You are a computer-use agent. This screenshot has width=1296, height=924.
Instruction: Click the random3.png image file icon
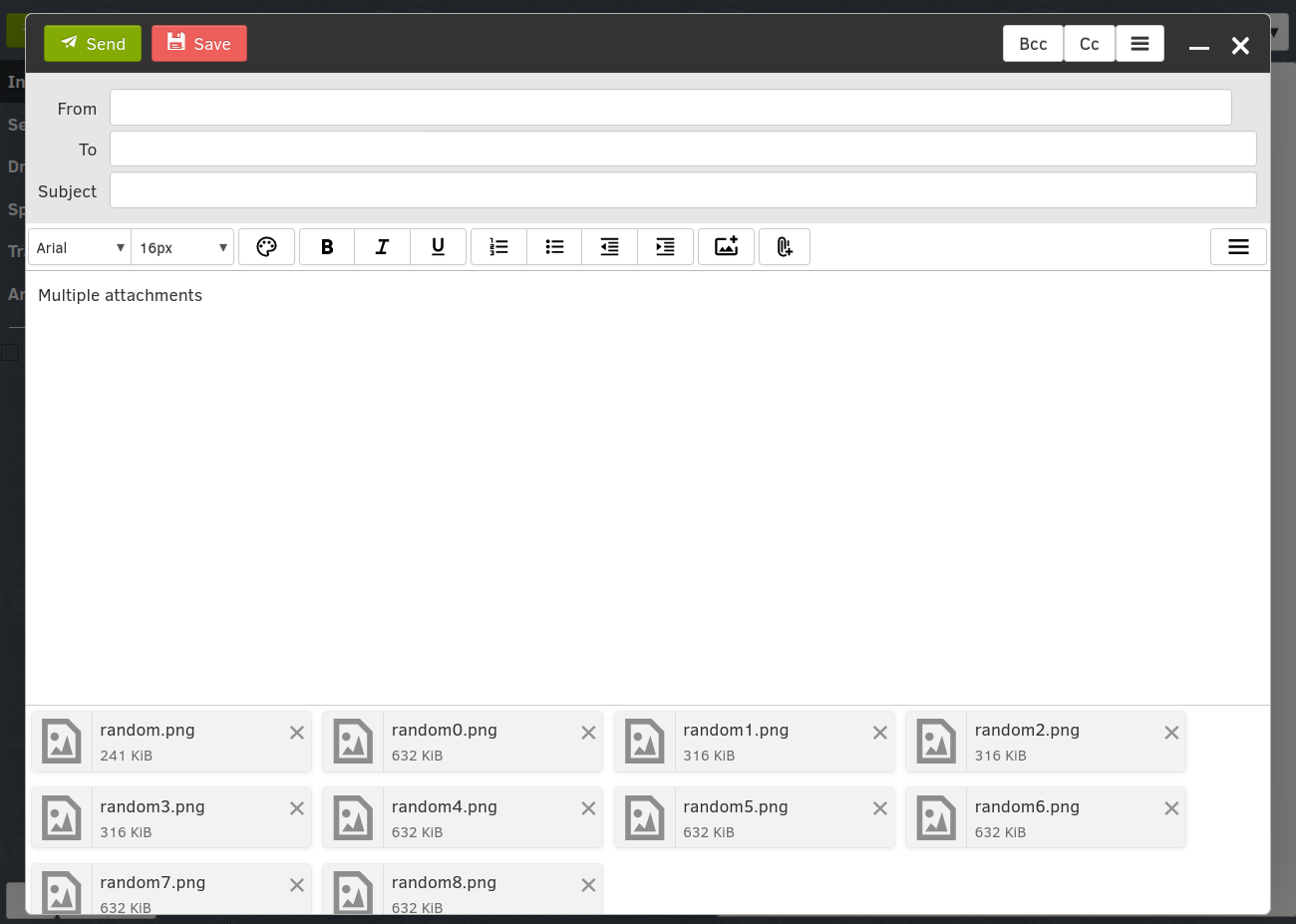click(62, 817)
